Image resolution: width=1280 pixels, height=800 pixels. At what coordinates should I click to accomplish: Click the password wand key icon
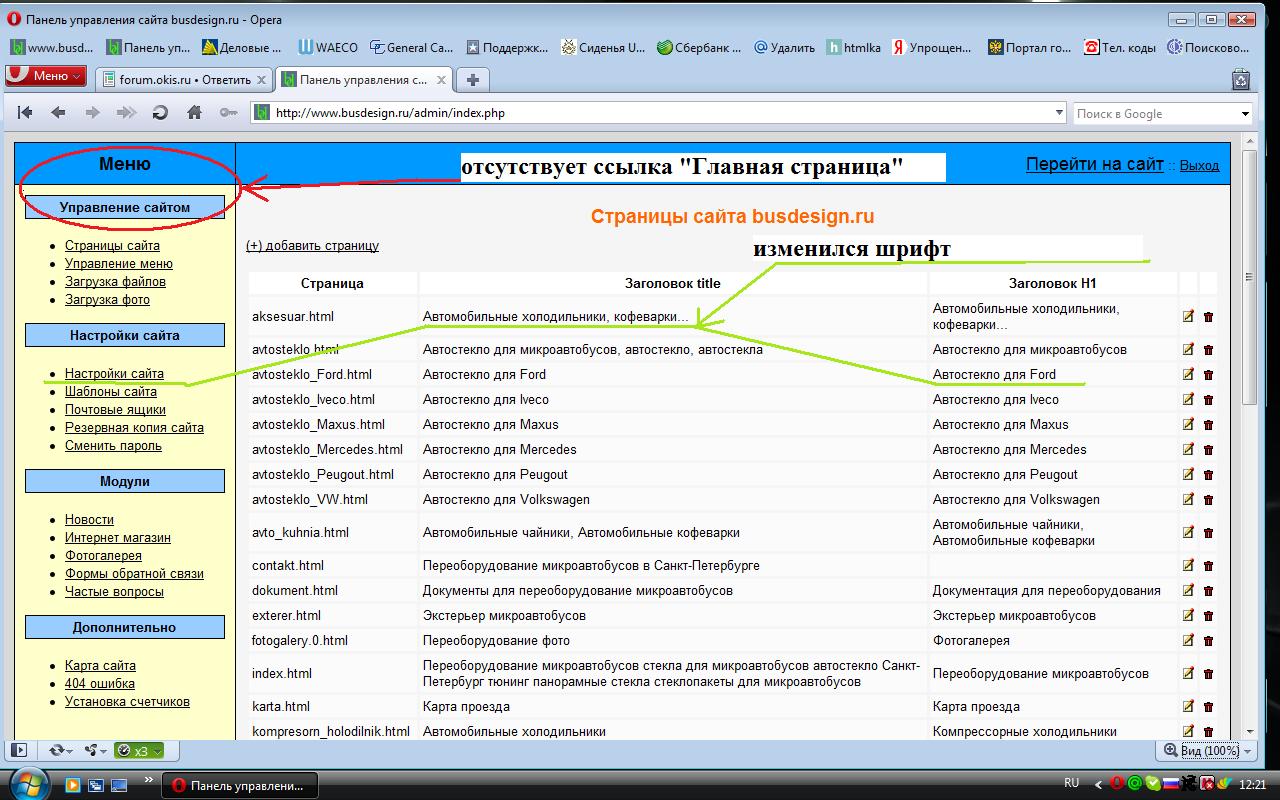[229, 113]
